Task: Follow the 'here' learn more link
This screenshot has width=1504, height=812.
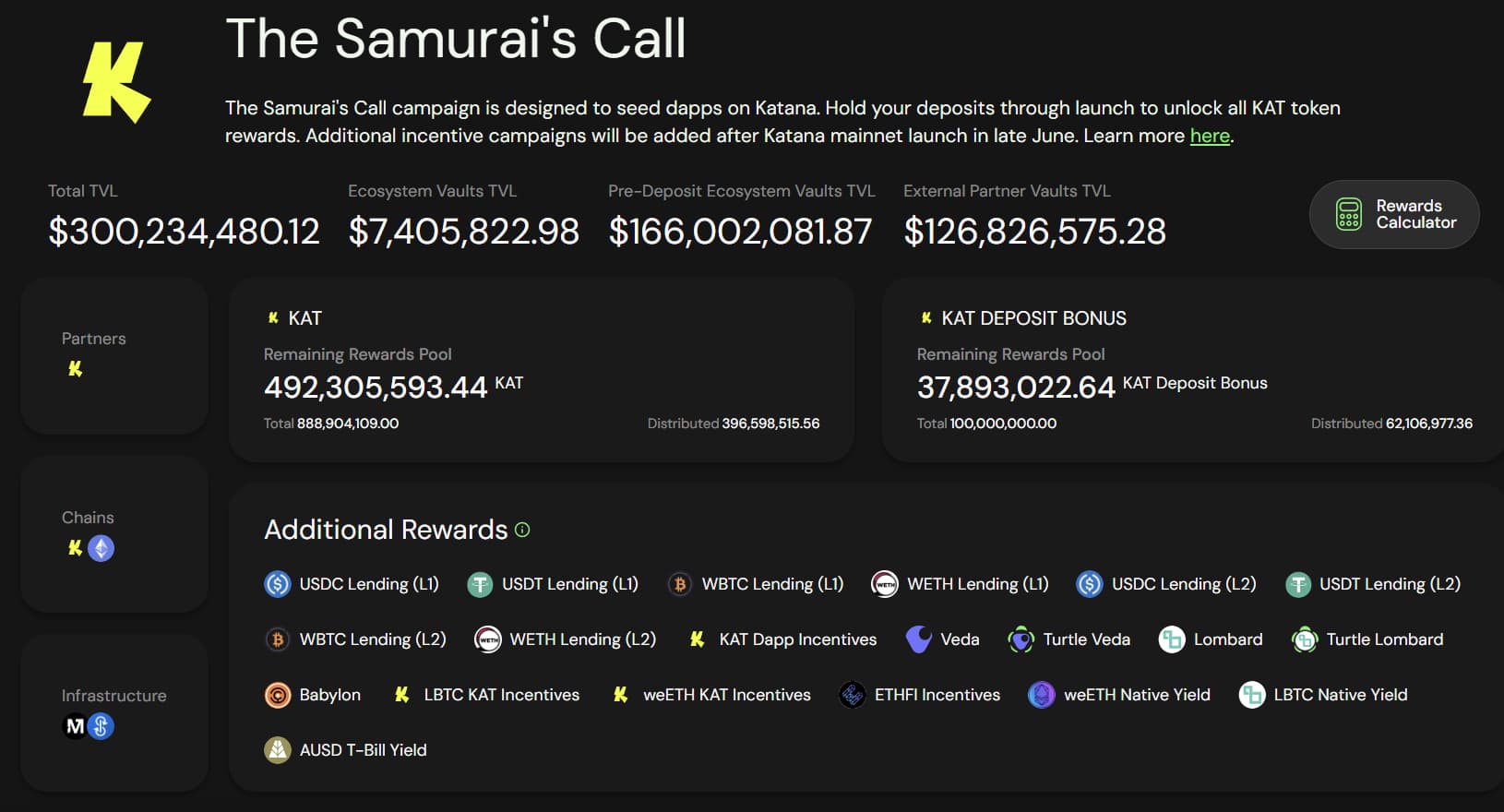Action: click(x=1209, y=136)
